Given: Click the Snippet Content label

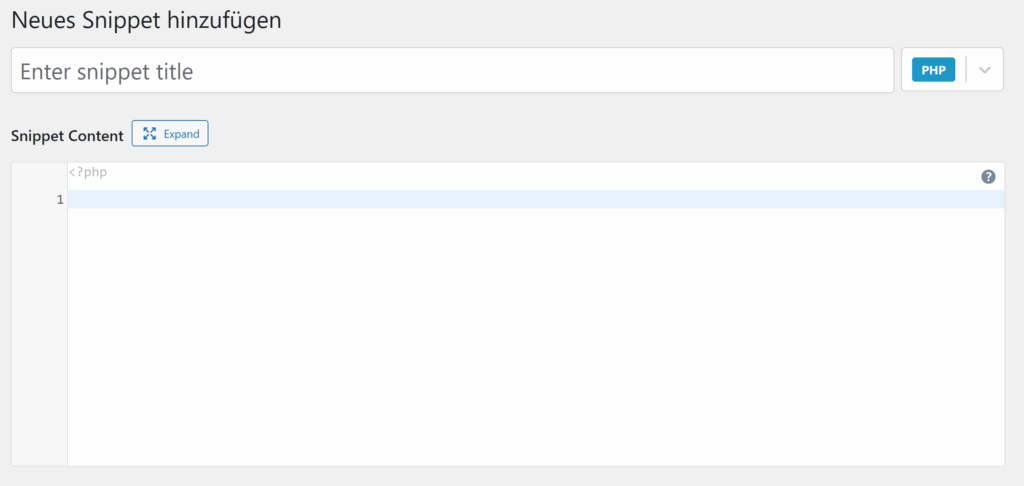Looking at the screenshot, I should [67, 135].
